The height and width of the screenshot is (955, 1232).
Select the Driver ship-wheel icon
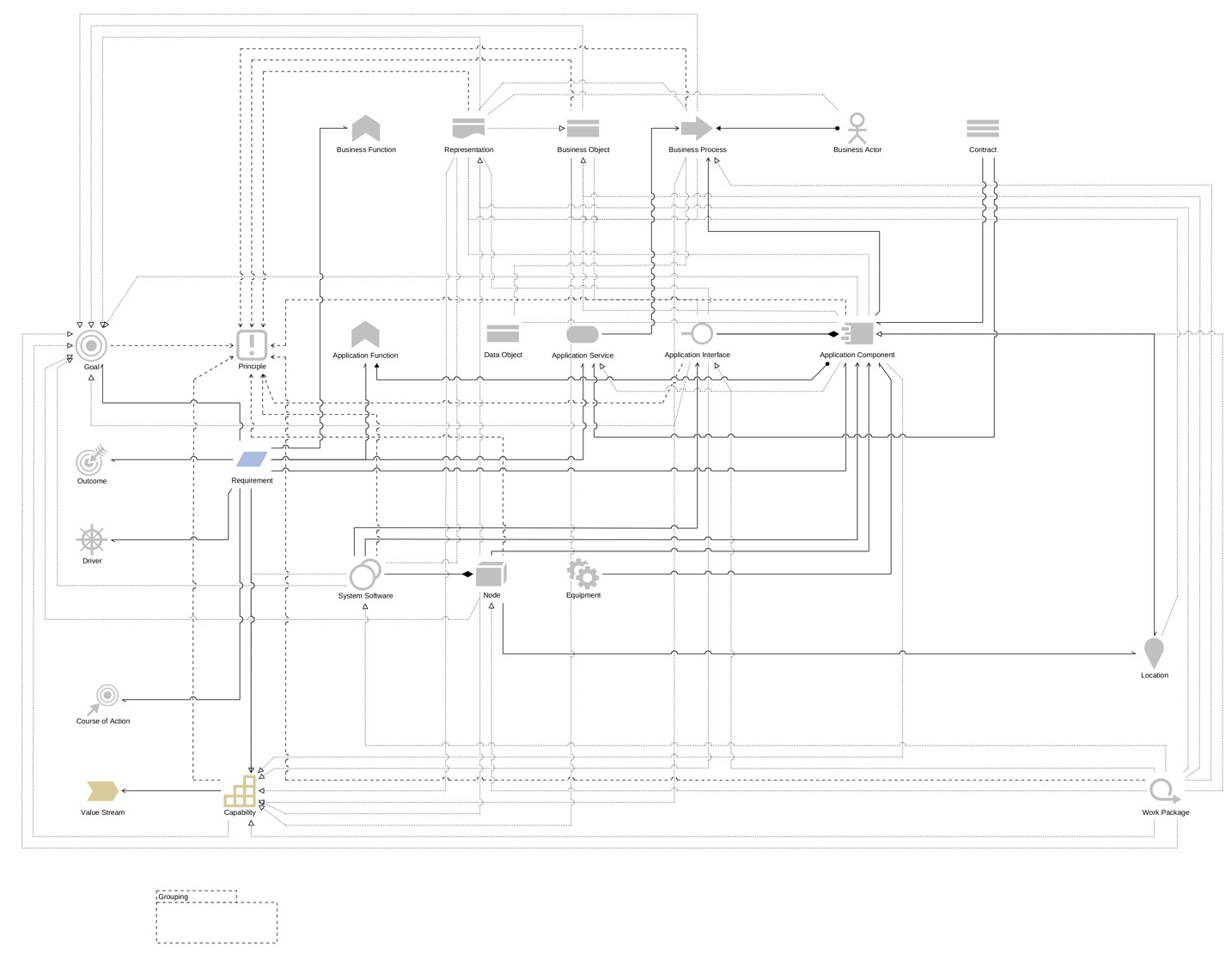(x=91, y=540)
